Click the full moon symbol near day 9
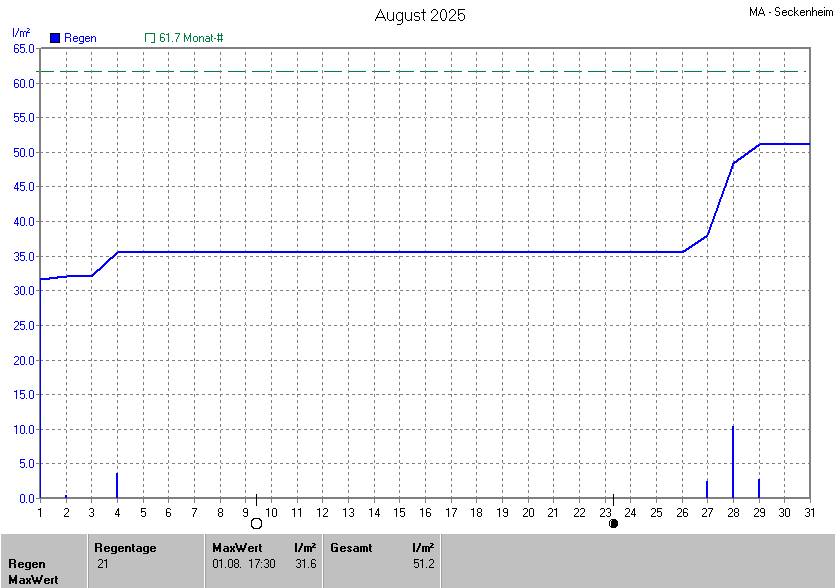The height and width of the screenshot is (588, 835). coord(256,523)
